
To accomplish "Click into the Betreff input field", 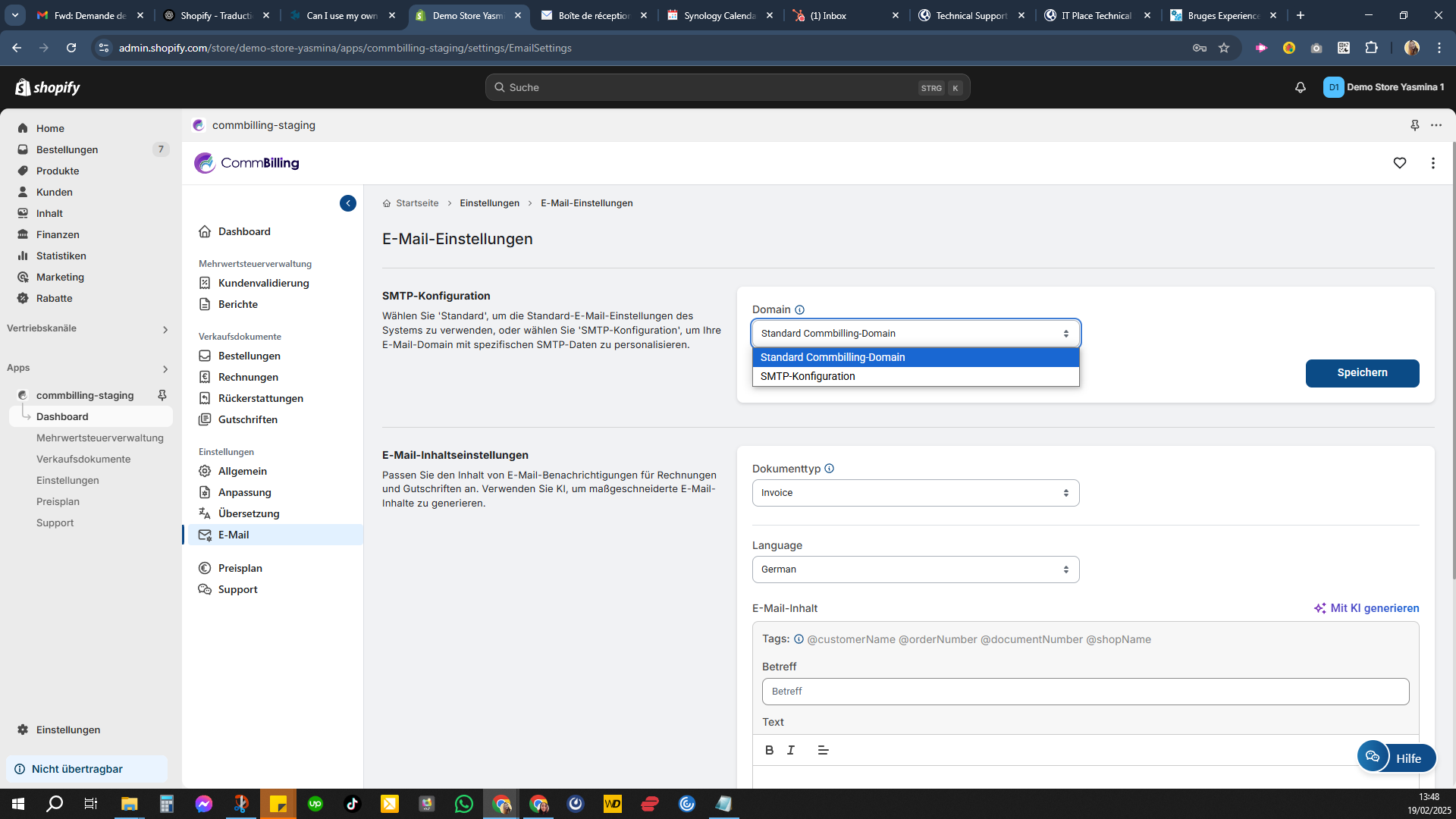I will (x=1085, y=692).
